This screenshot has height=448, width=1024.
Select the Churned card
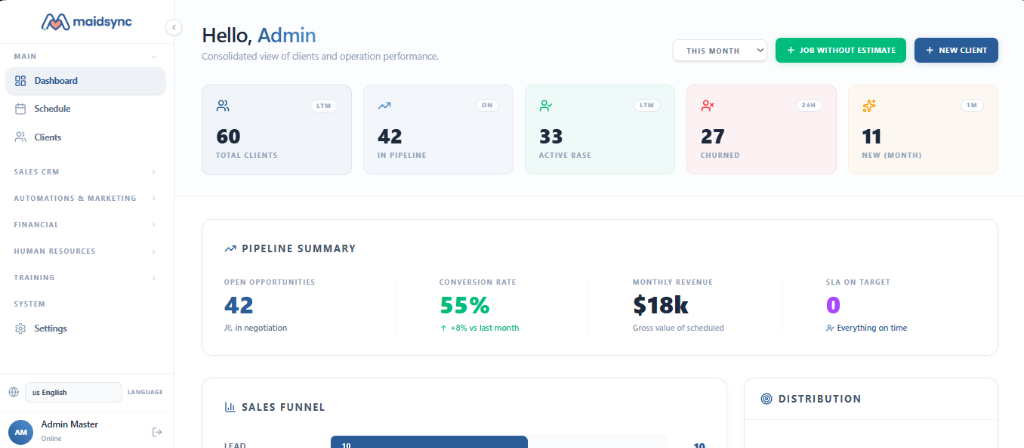[x=761, y=130]
